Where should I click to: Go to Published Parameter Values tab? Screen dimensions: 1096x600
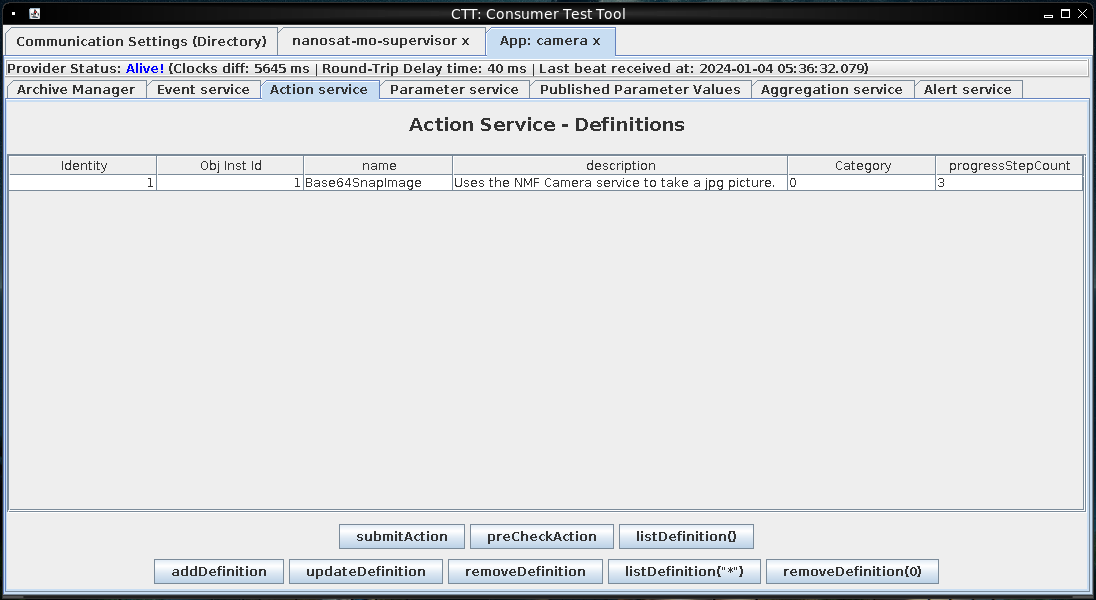[640, 90]
